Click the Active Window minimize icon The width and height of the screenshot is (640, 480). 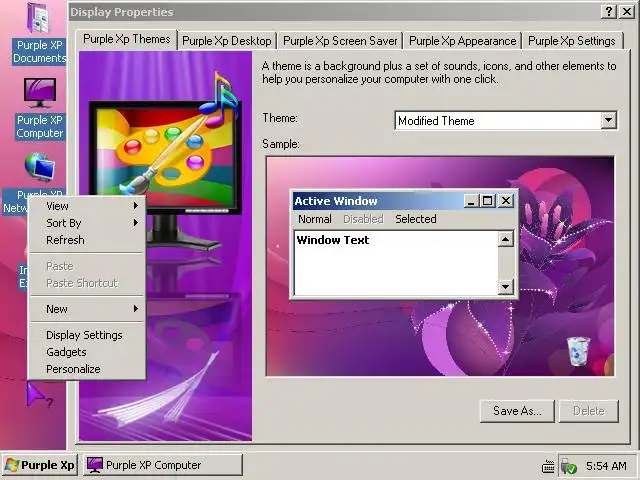(x=471, y=201)
